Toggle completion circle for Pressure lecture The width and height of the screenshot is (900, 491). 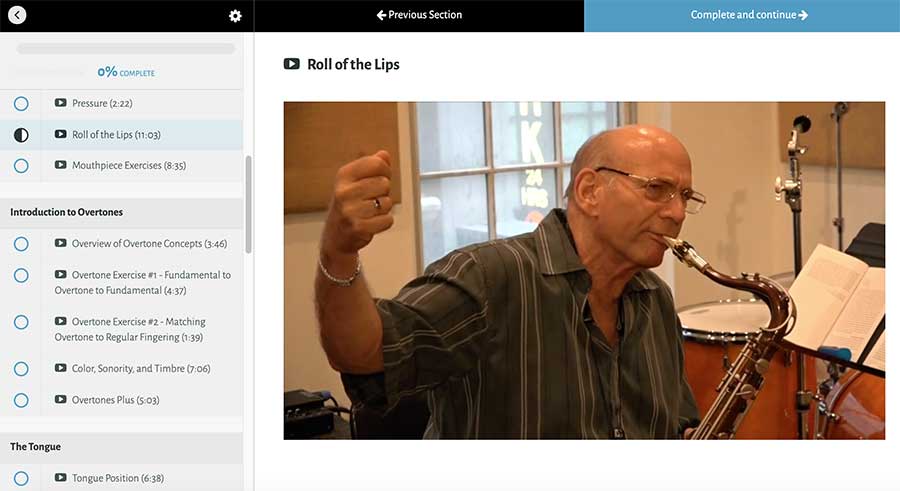click(21, 103)
